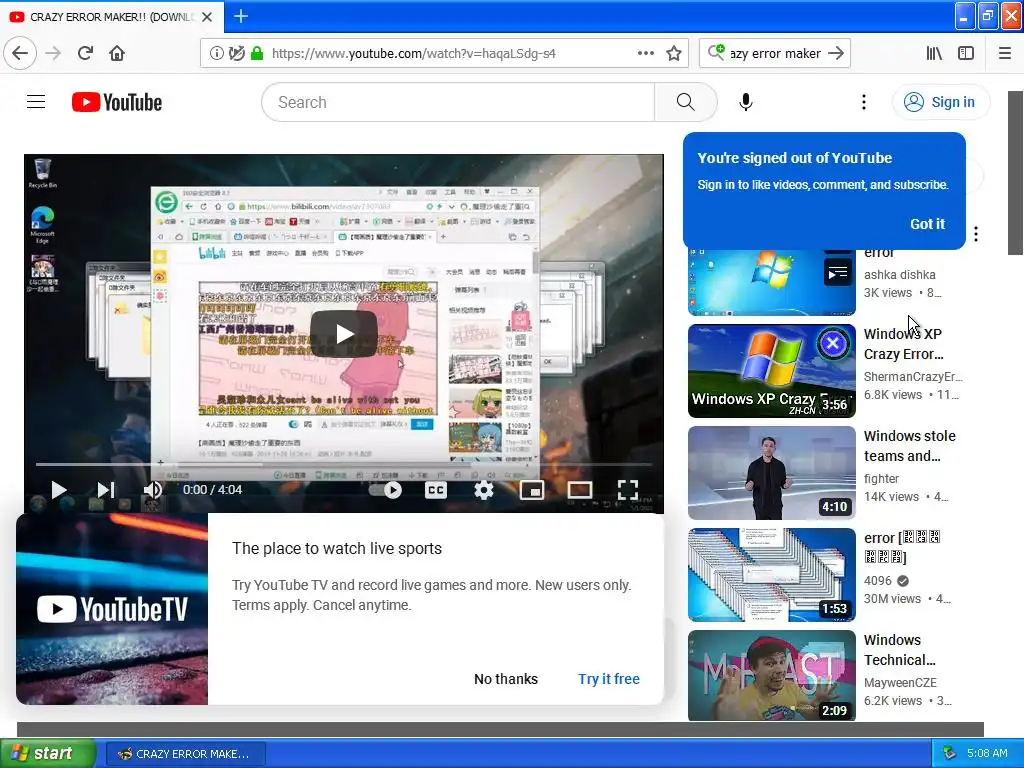The width and height of the screenshot is (1024, 768).
Task: Click the green padlock connection icon
Action: pyautogui.click(x=257, y=53)
